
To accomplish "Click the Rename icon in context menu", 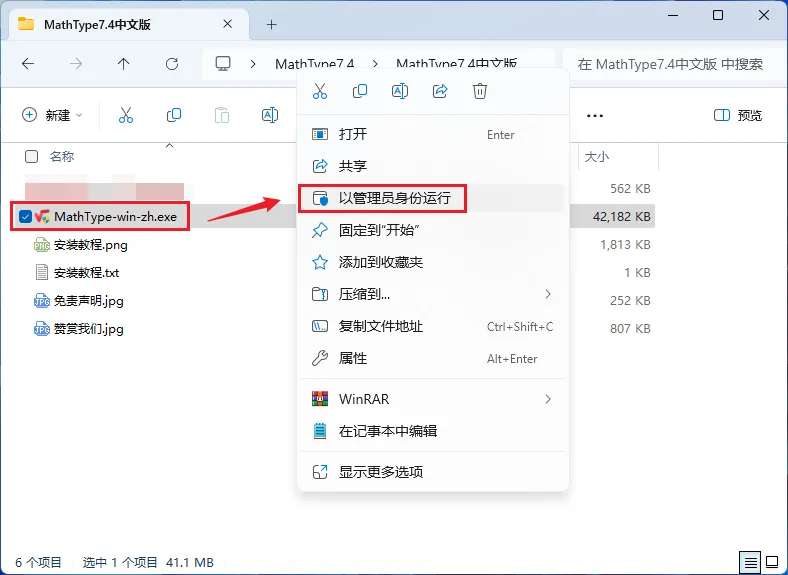I will (400, 91).
